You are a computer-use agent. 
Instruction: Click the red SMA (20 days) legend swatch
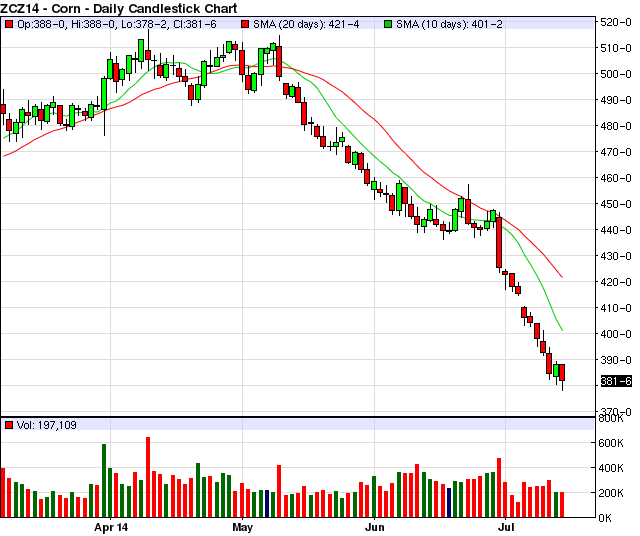245,24
